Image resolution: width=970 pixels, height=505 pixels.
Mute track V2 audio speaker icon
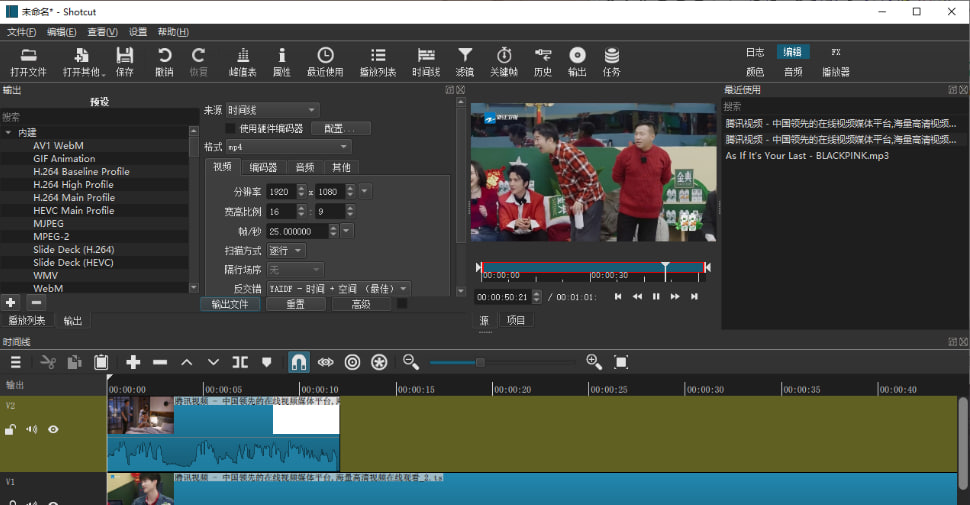pyautogui.click(x=31, y=430)
